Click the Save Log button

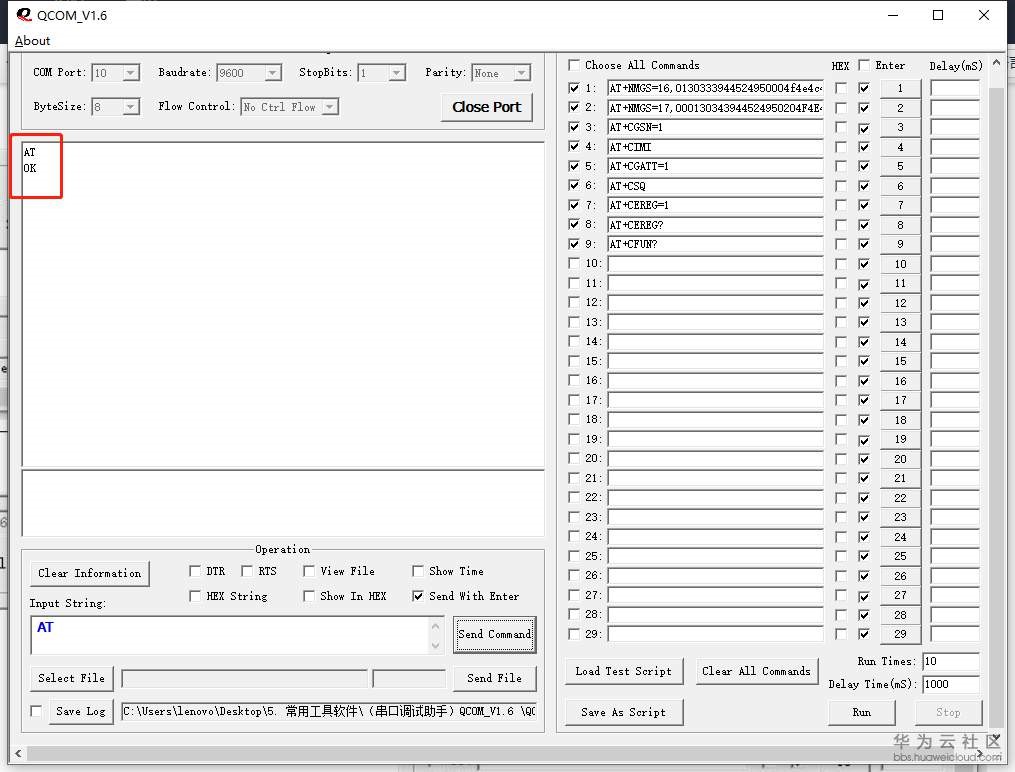point(81,711)
